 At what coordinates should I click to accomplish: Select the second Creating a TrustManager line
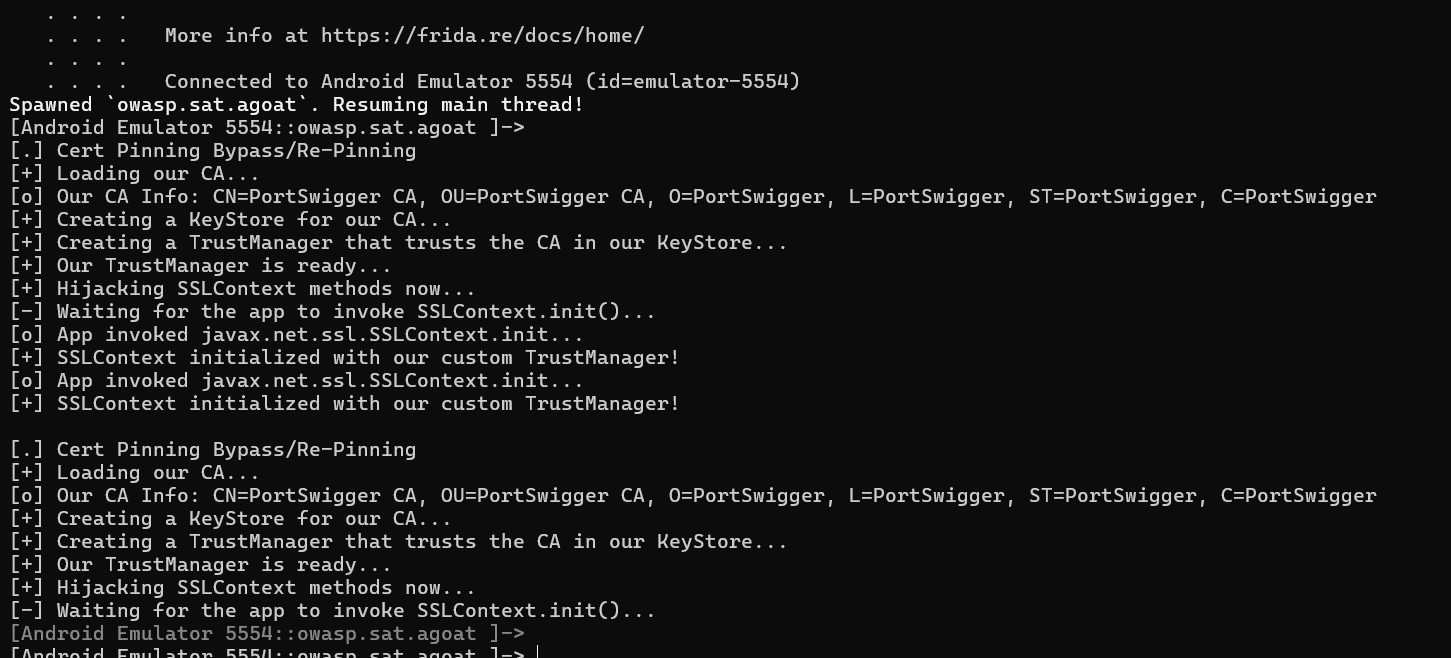click(x=421, y=542)
